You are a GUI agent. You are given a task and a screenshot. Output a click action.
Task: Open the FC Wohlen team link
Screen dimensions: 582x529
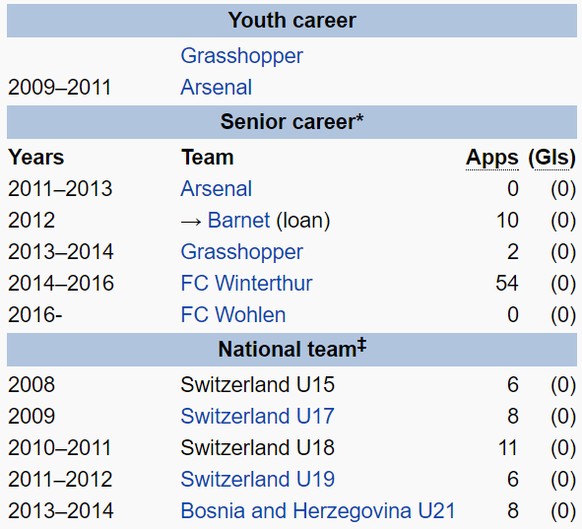(x=233, y=315)
